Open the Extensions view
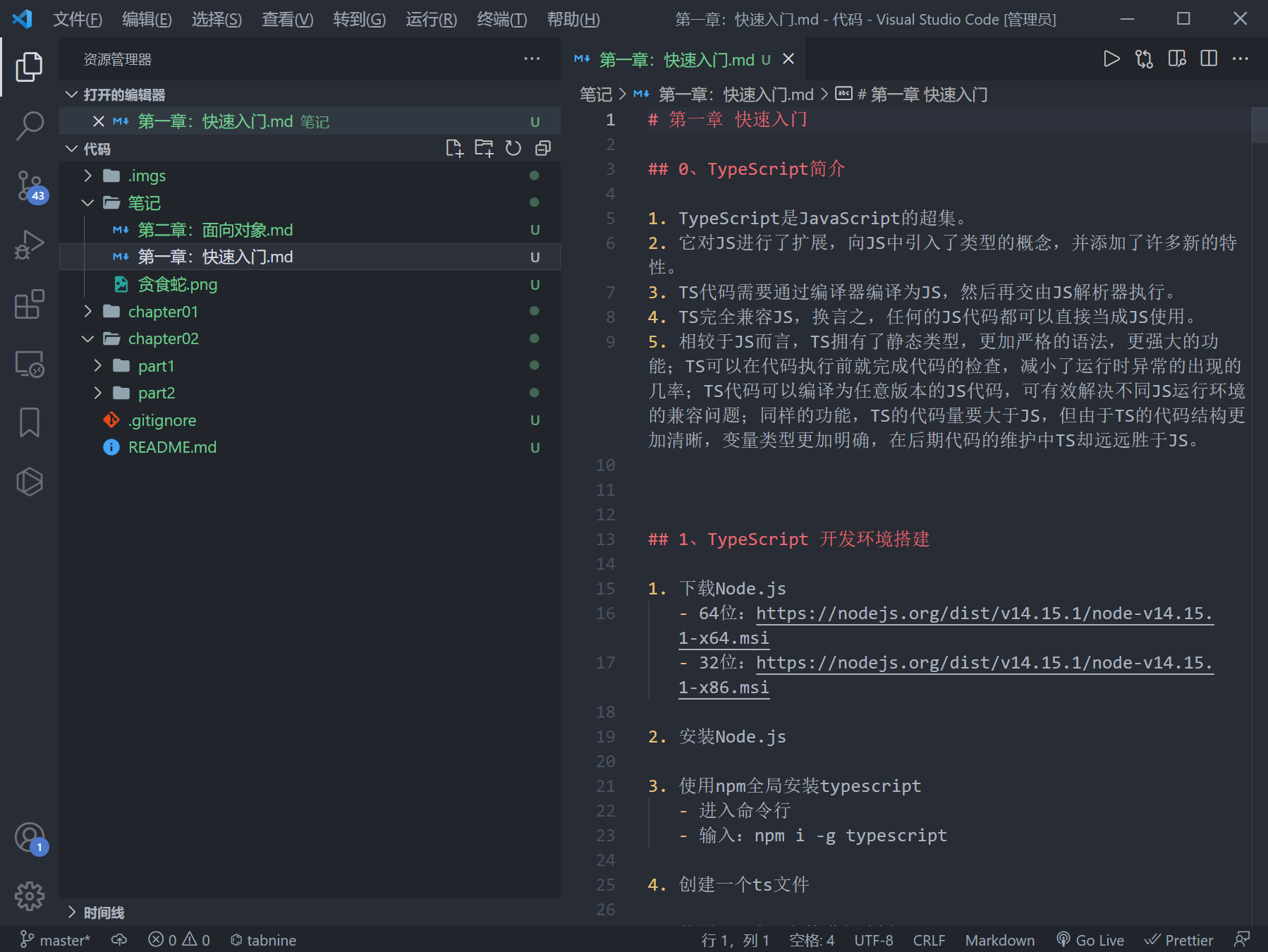The image size is (1268, 952). [29, 305]
